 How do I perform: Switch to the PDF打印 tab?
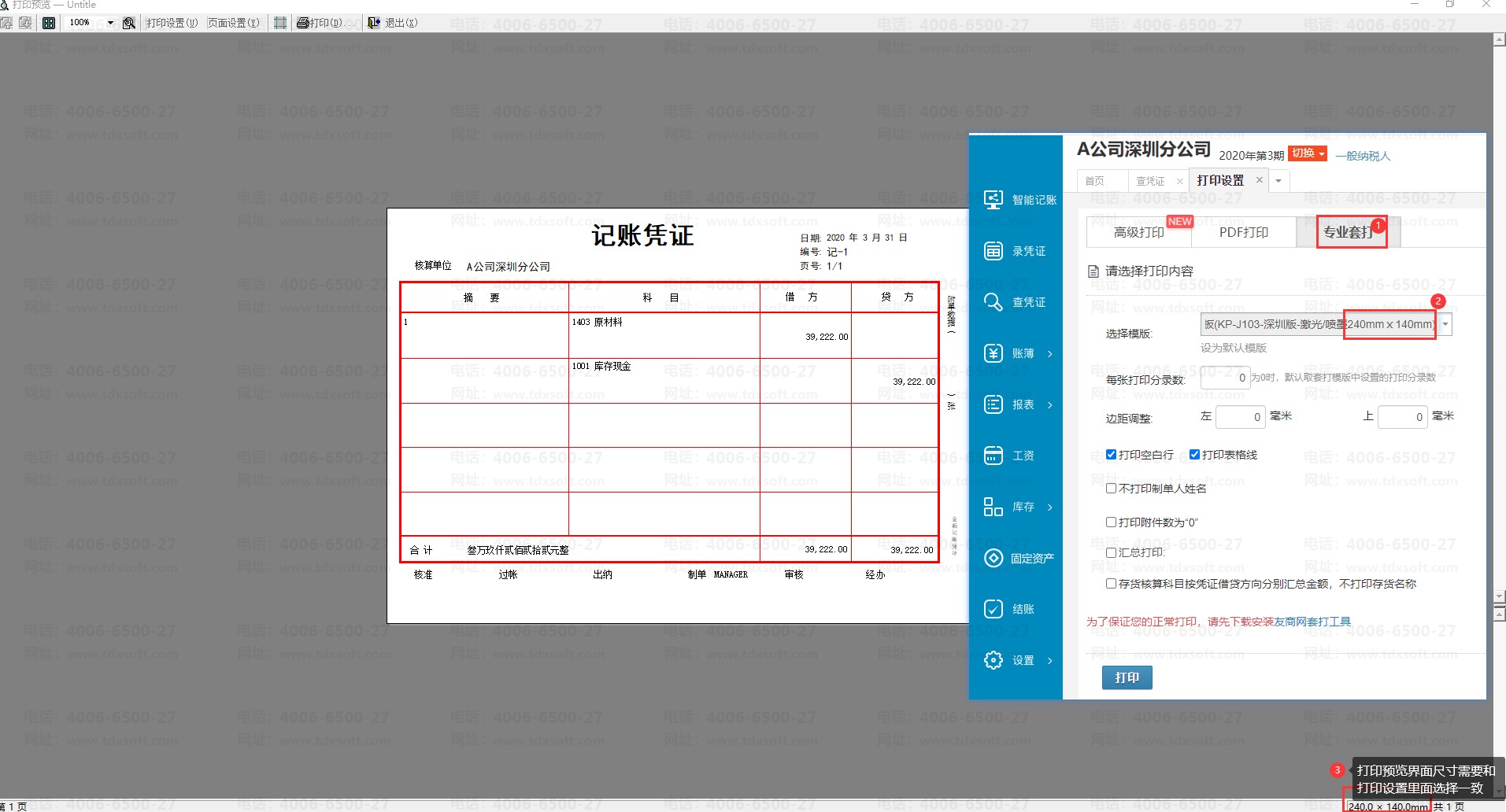pos(1243,232)
